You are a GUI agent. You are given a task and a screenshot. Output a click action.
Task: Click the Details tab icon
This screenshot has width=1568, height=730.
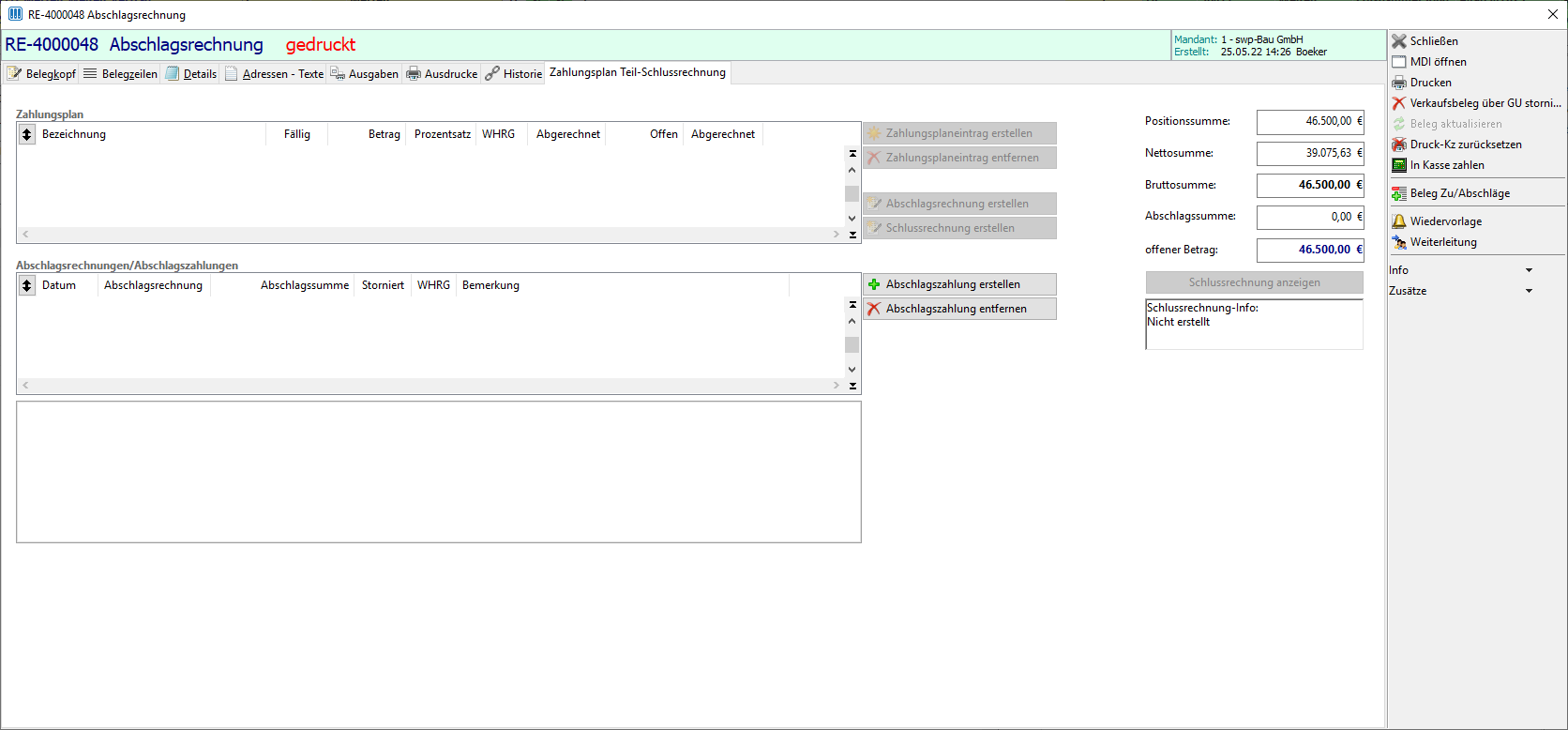click(x=173, y=73)
